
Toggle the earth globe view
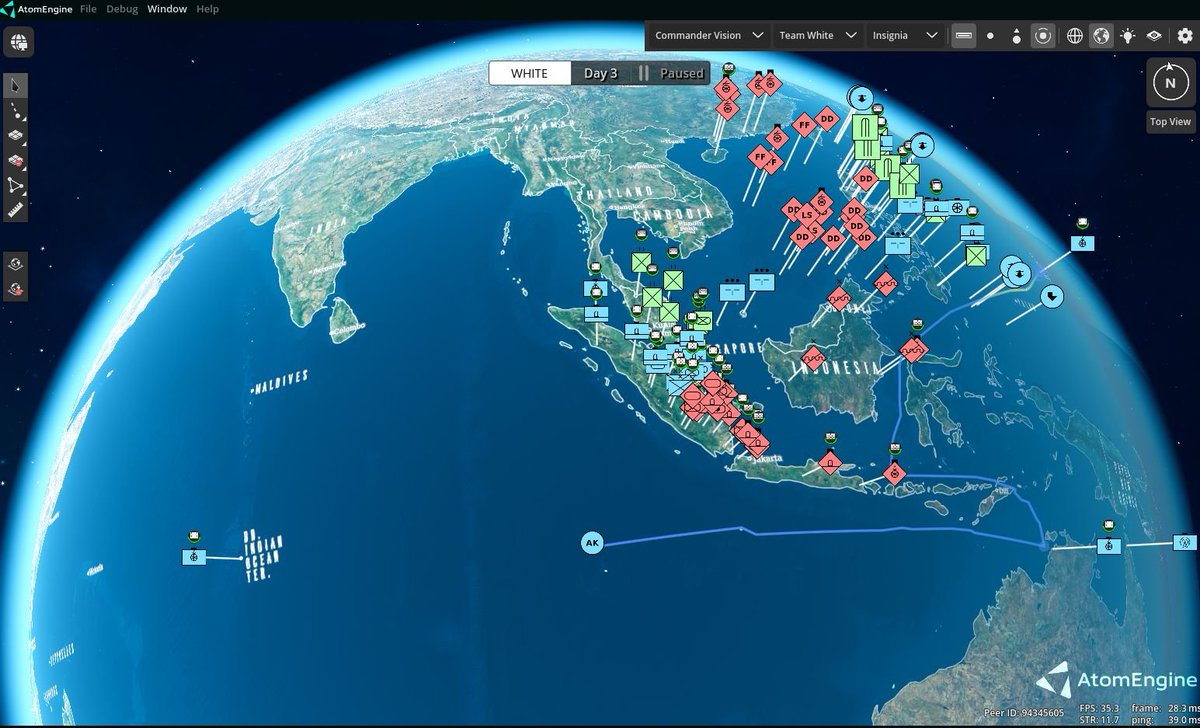point(1101,35)
